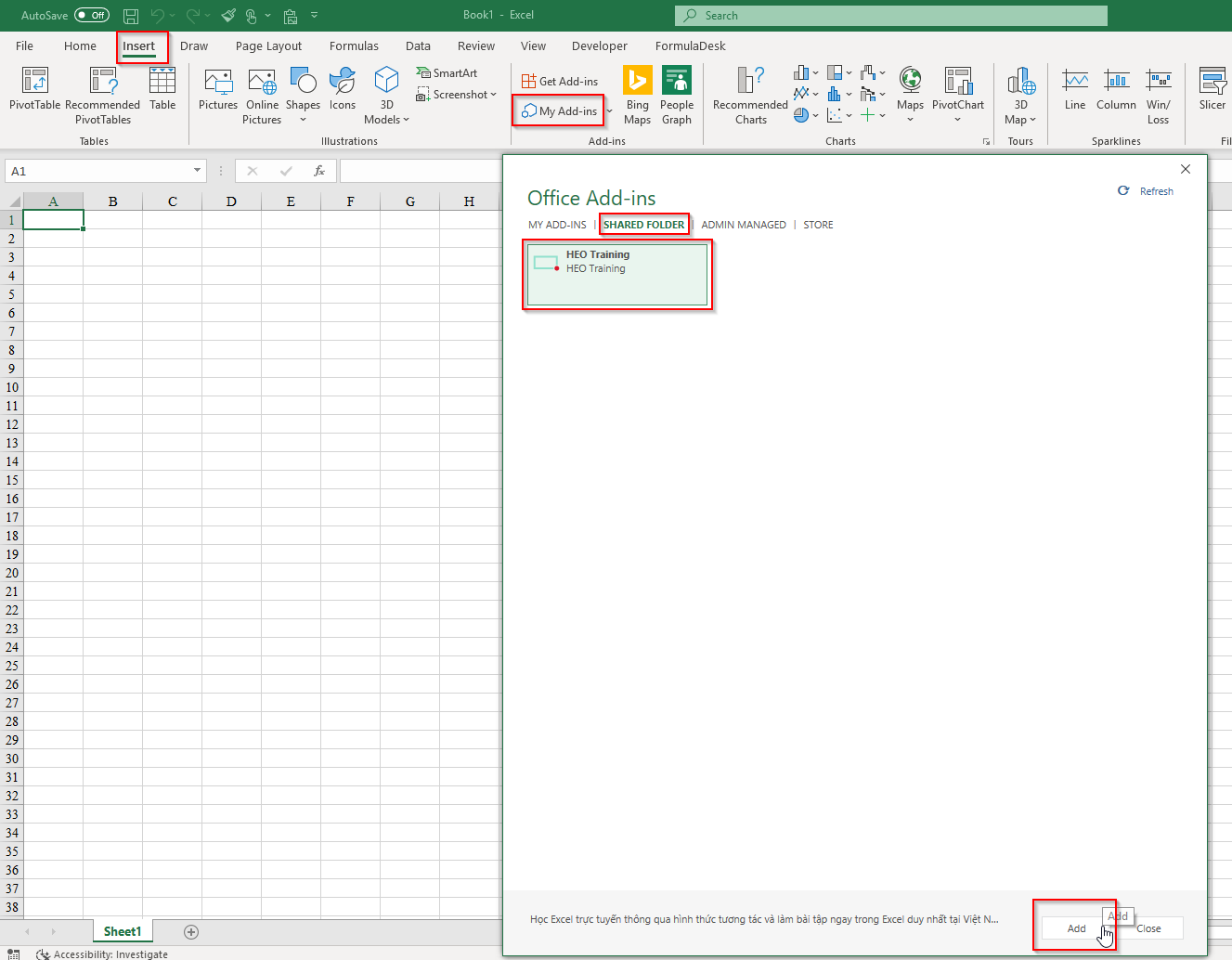
Task: Open the Screenshot dropdown
Action: pyautogui.click(x=494, y=95)
